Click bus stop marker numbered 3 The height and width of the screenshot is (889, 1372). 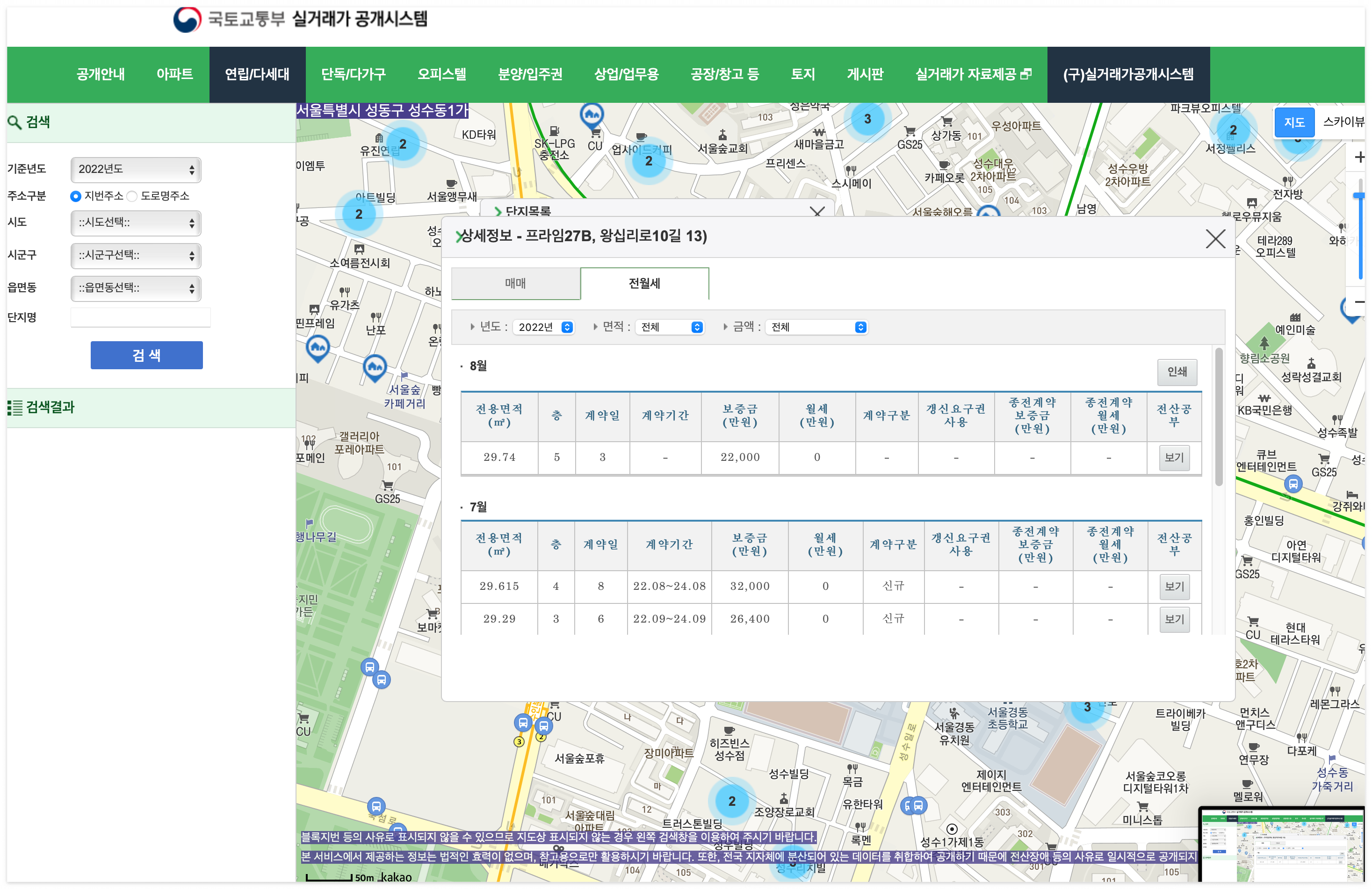pos(519,741)
